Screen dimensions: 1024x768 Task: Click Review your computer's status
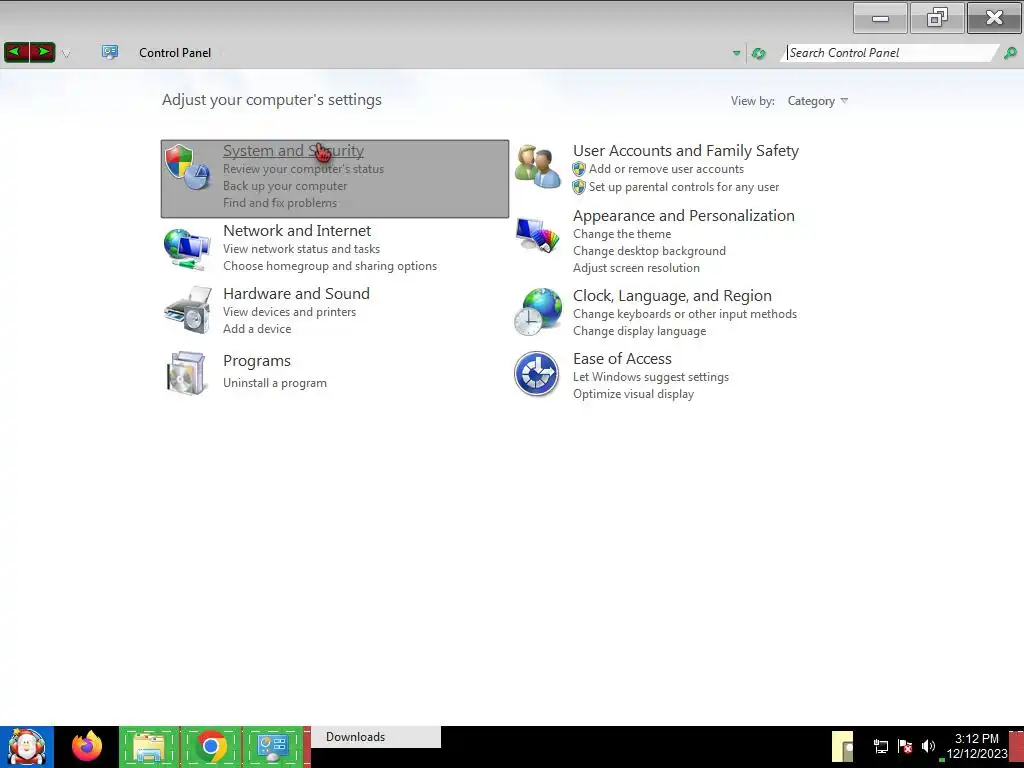pos(303,169)
